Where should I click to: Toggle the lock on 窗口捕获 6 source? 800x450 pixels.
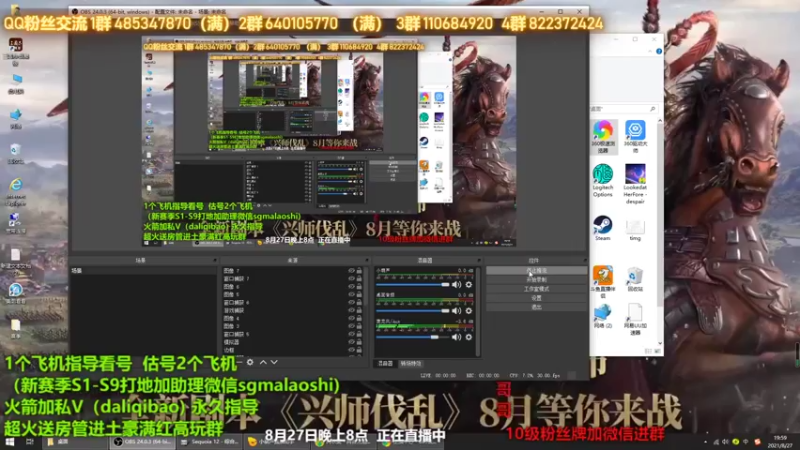click(359, 303)
